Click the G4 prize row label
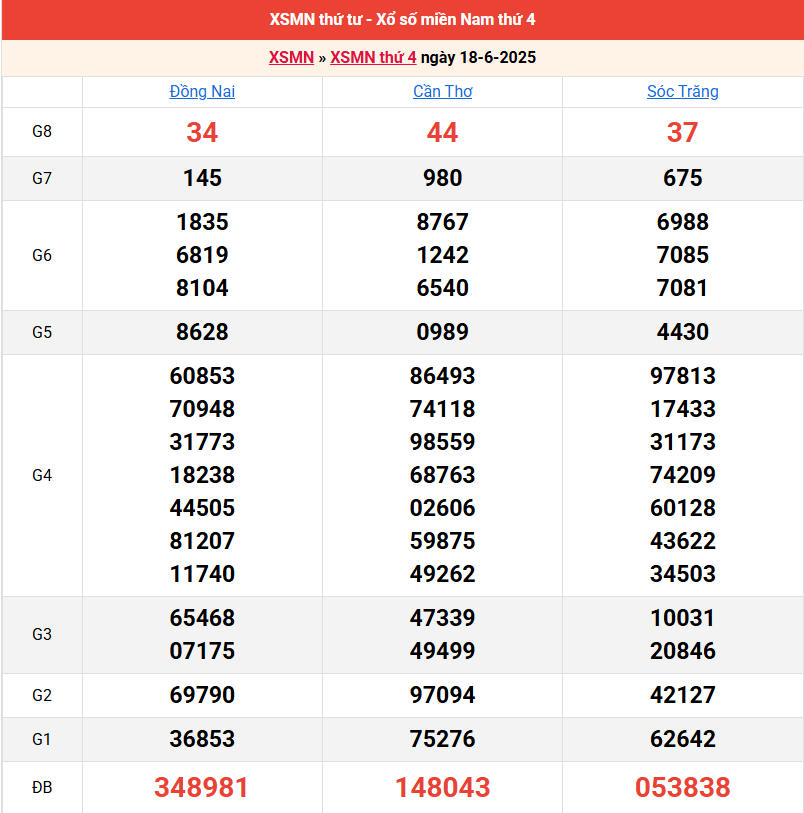This screenshot has width=804, height=813. 42,475
